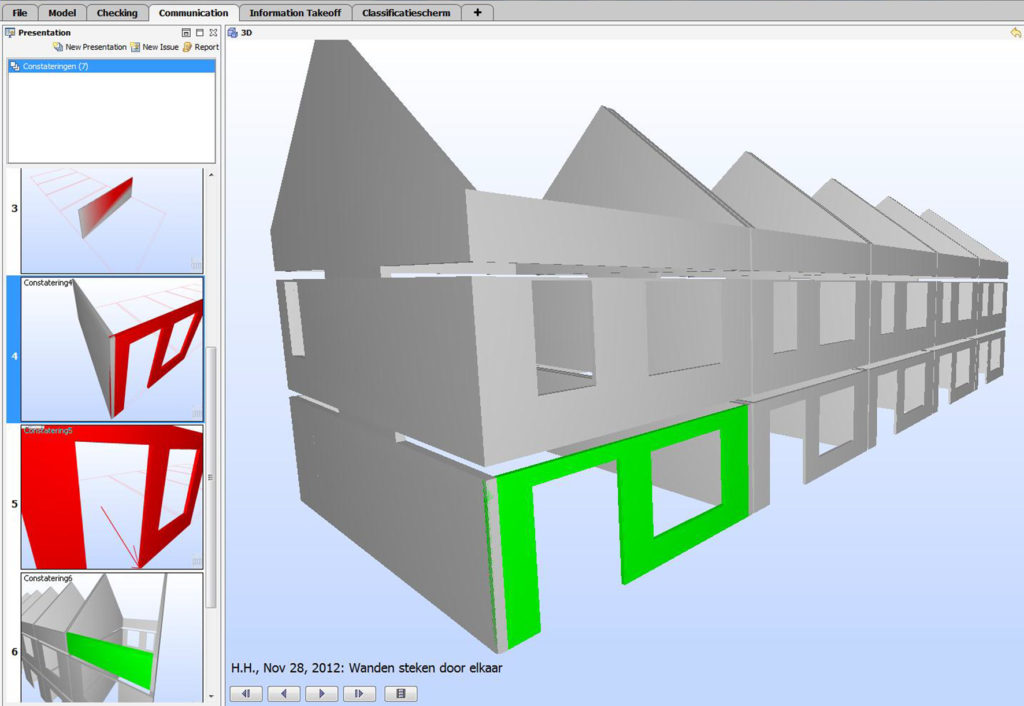Image resolution: width=1024 pixels, height=706 pixels.
Task: Dock the Presentation panel
Action: [186, 32]
